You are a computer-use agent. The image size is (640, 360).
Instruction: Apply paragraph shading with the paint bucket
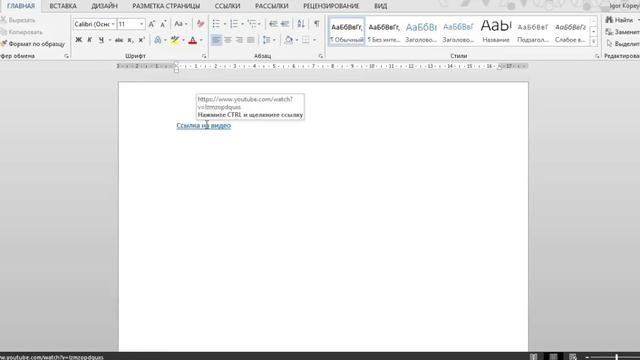289,40
